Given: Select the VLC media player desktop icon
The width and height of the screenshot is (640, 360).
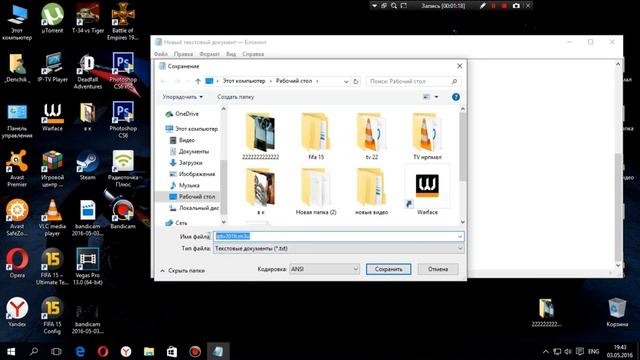Looking at the screenshot, I should (x=52, y=218).
